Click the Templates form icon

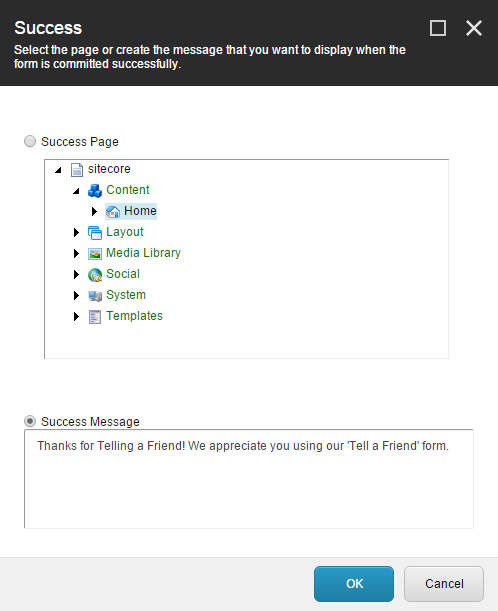click(x=95, y=317)
